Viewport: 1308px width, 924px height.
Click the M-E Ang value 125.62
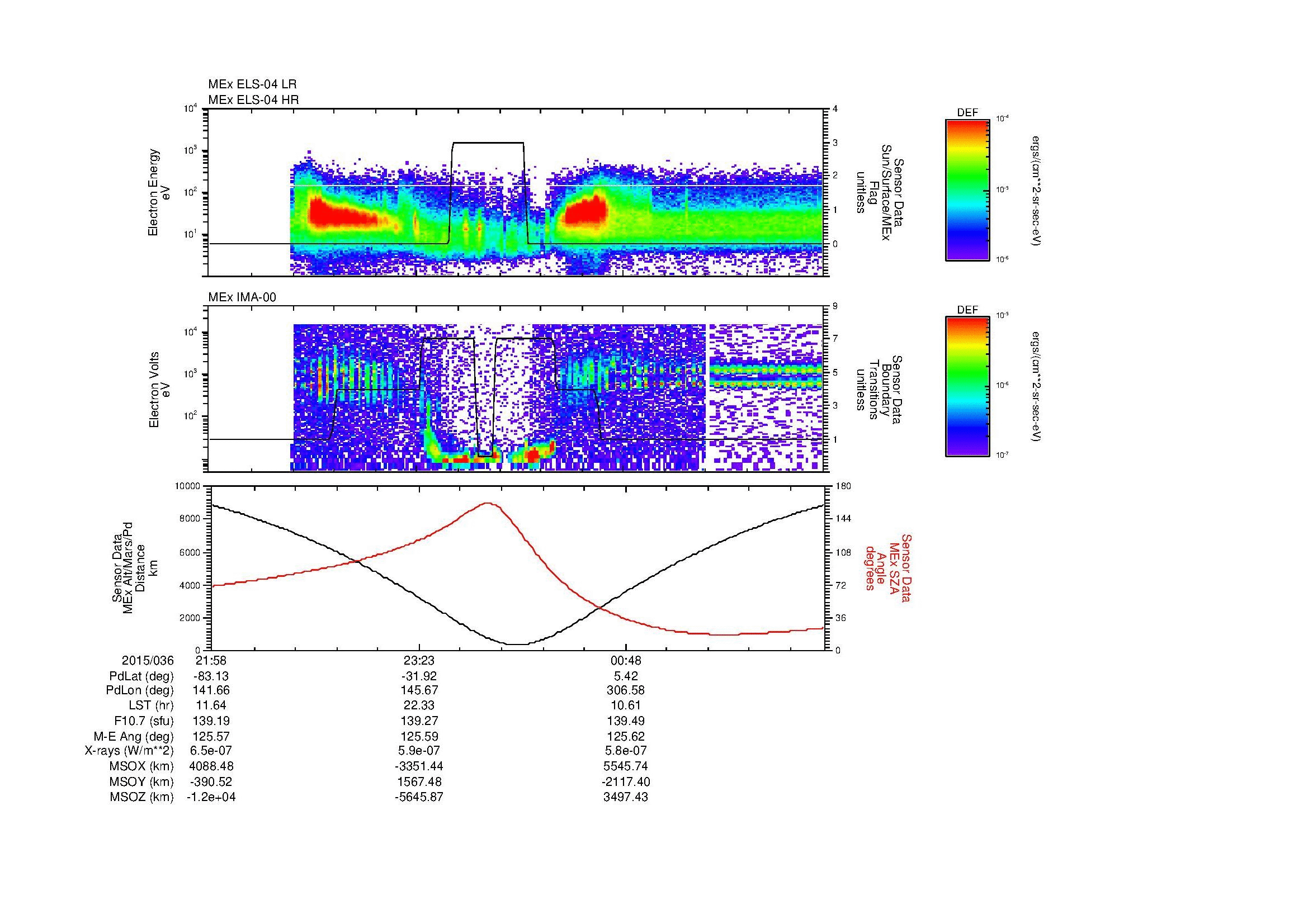click(626, 736)
